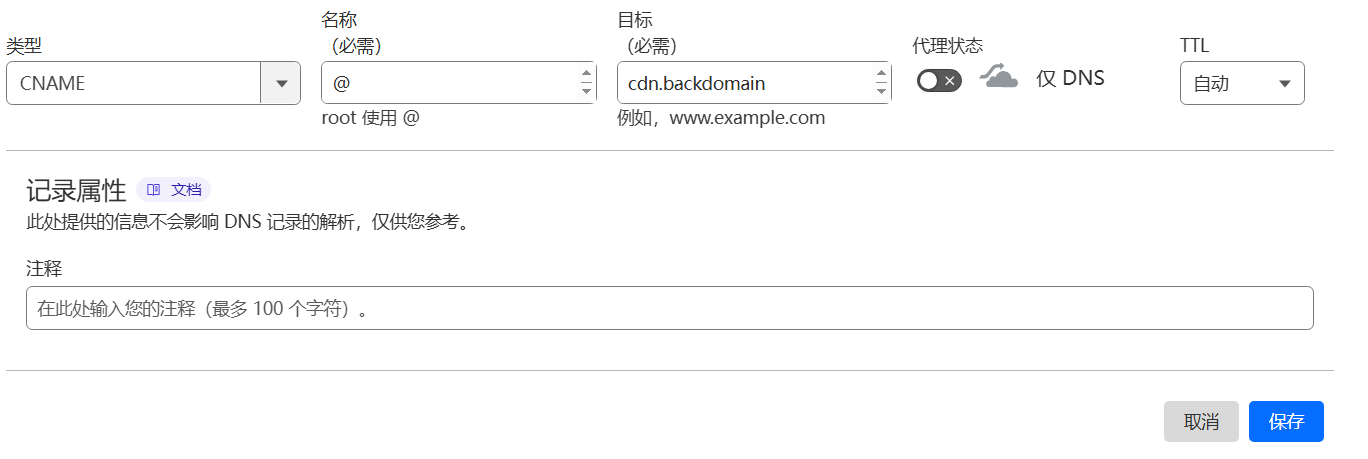
Task: Toggle the 代理状态 proxy switch on
Action: tap(939, 81)
